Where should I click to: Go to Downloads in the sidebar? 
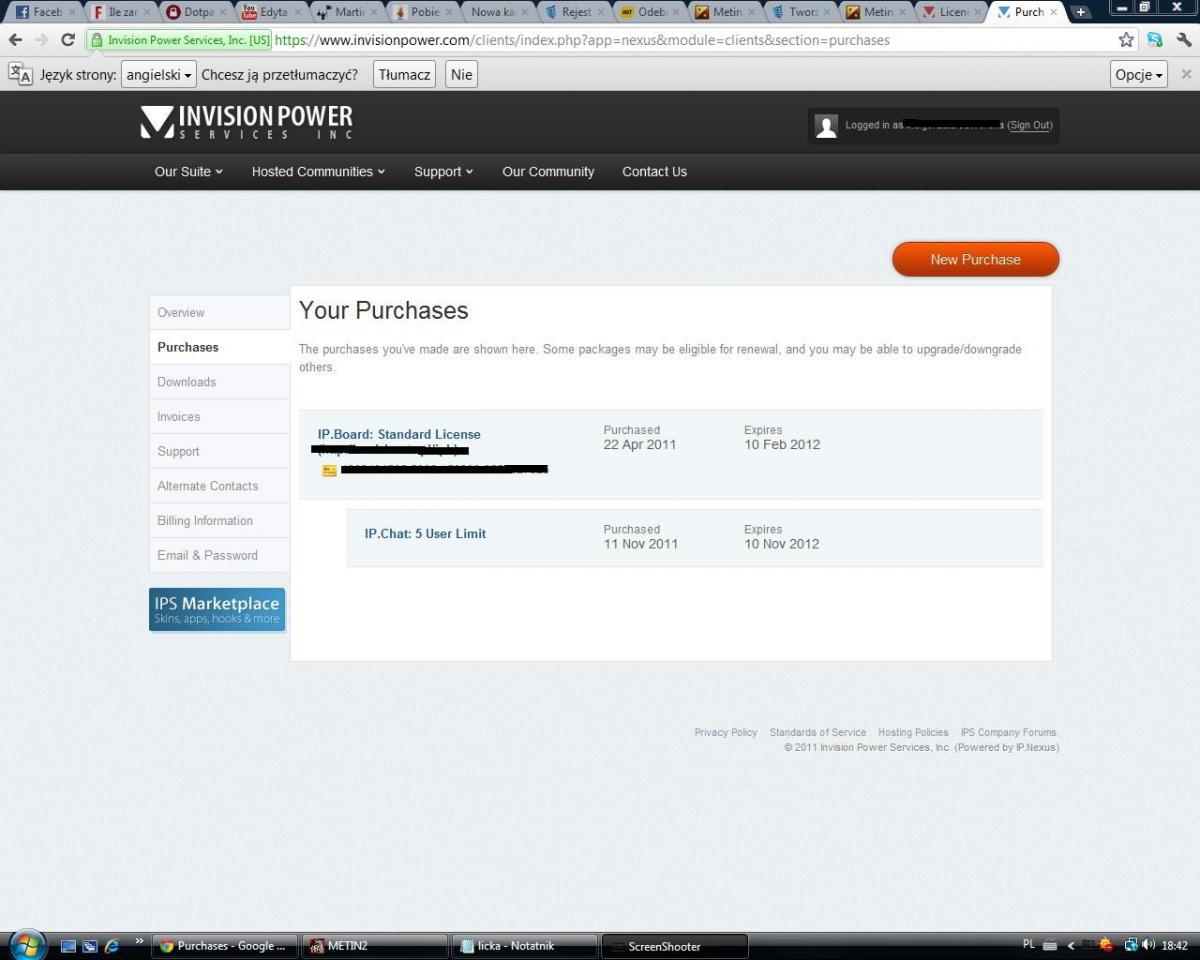(x=219, y=382)
